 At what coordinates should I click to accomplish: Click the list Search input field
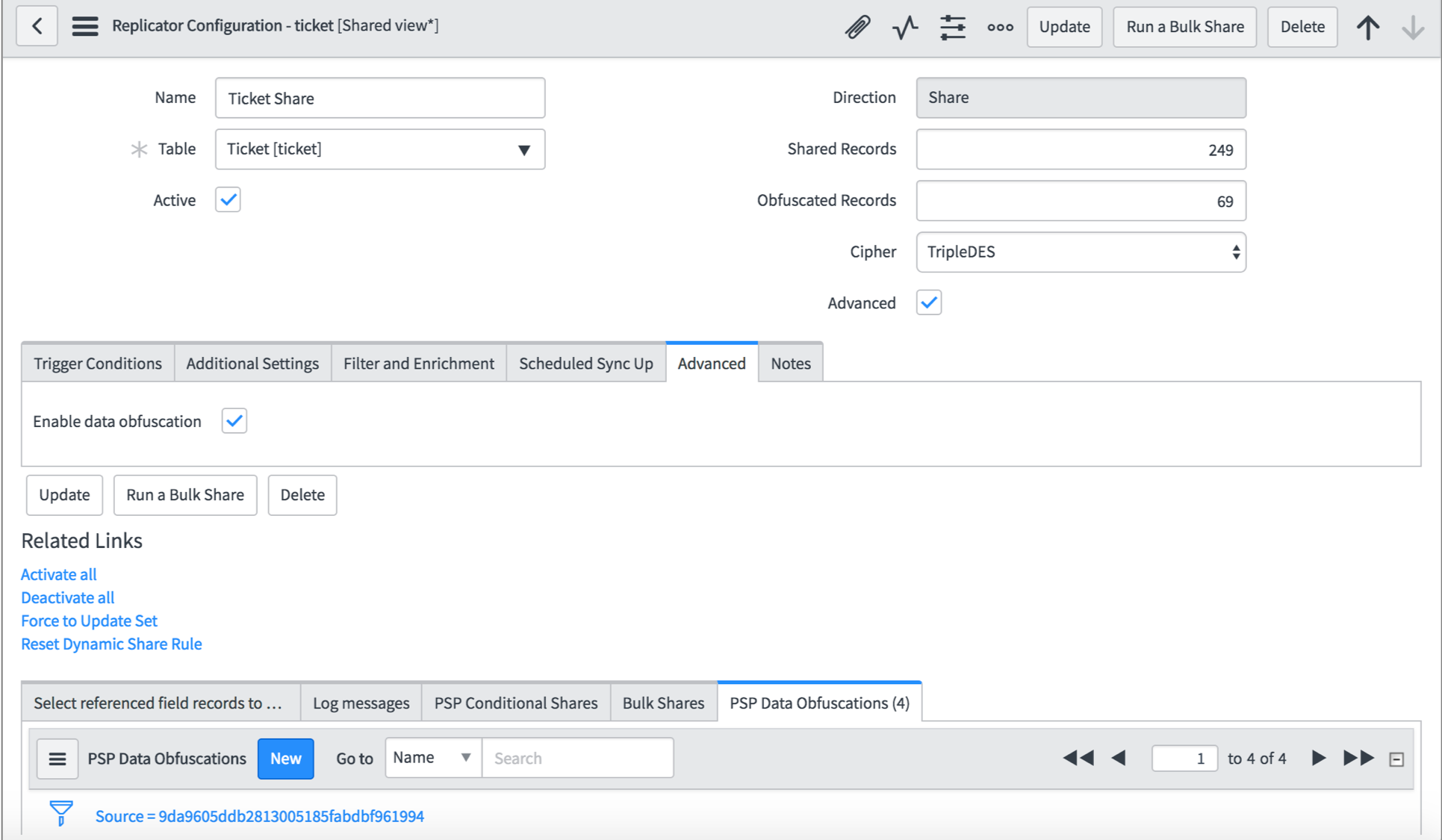577,758
